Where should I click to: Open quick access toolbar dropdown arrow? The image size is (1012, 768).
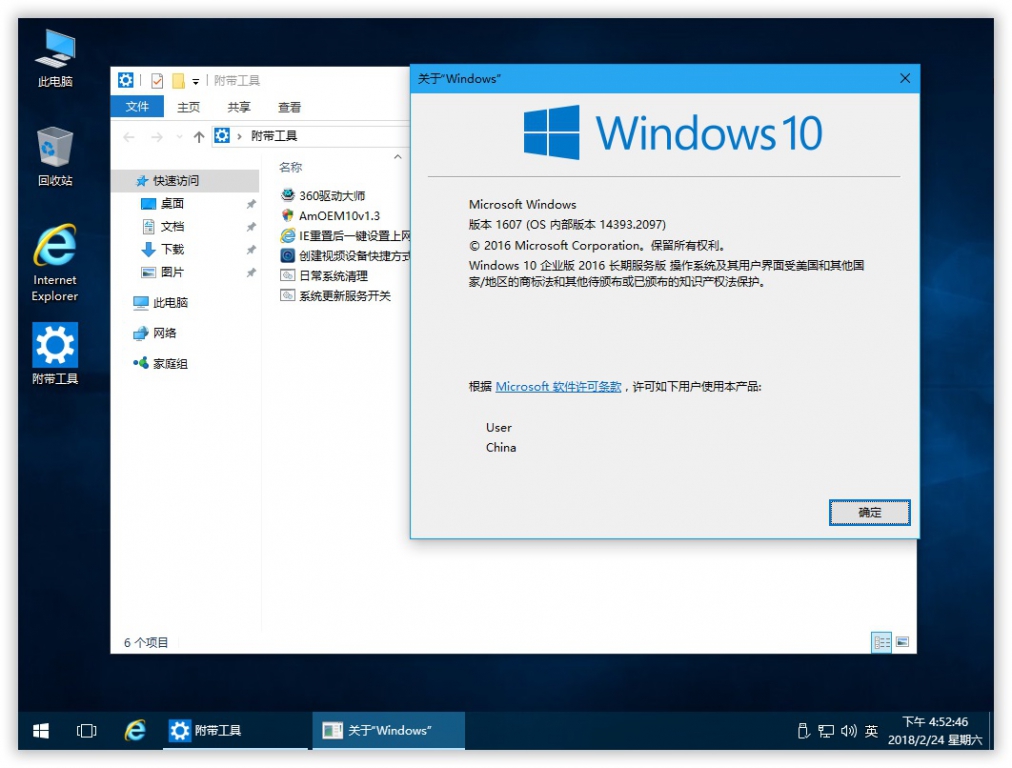tap(196, 81)
